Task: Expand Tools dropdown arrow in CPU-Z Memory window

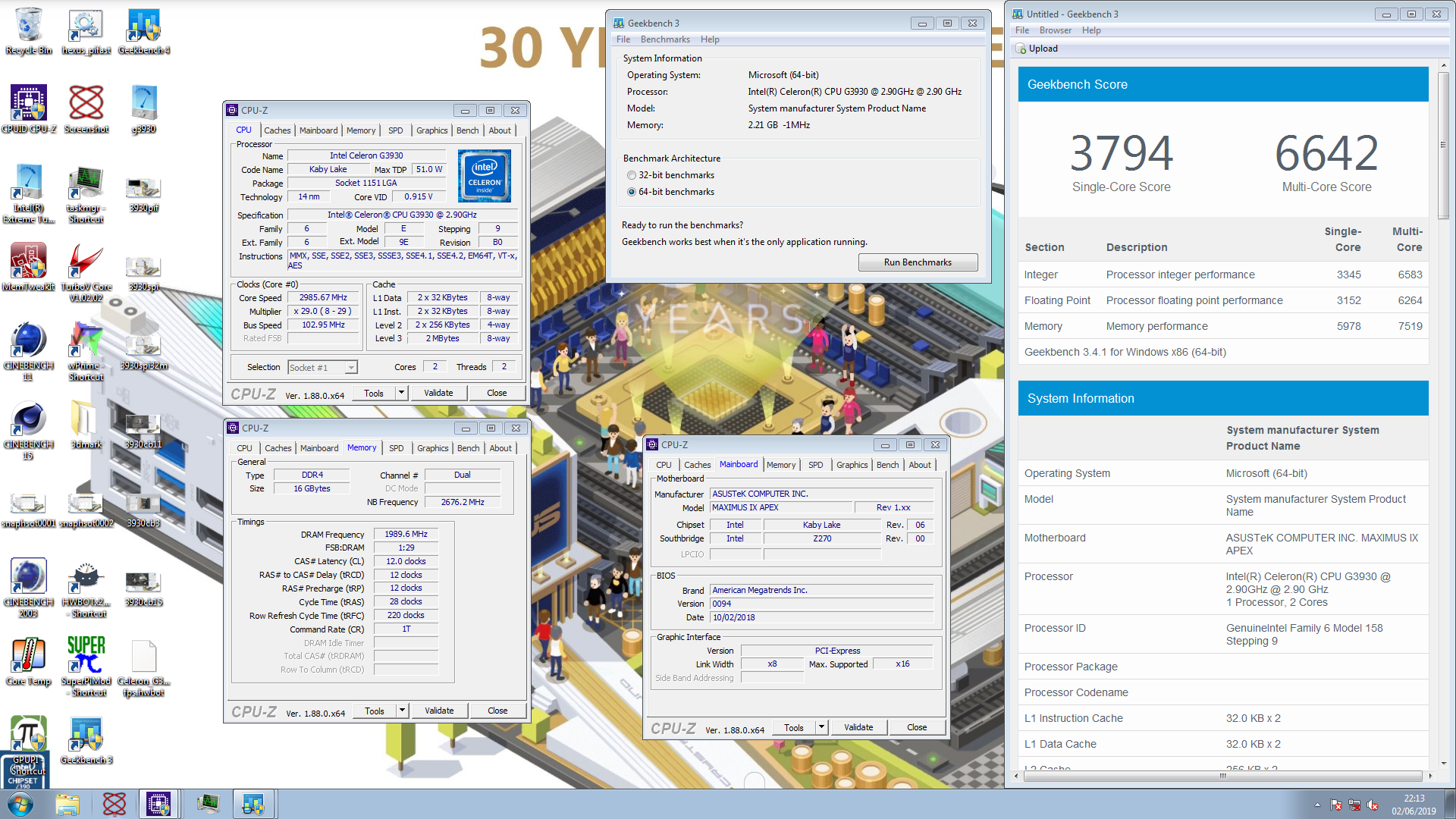Action: pyautogui.click(x=403, y=711)
